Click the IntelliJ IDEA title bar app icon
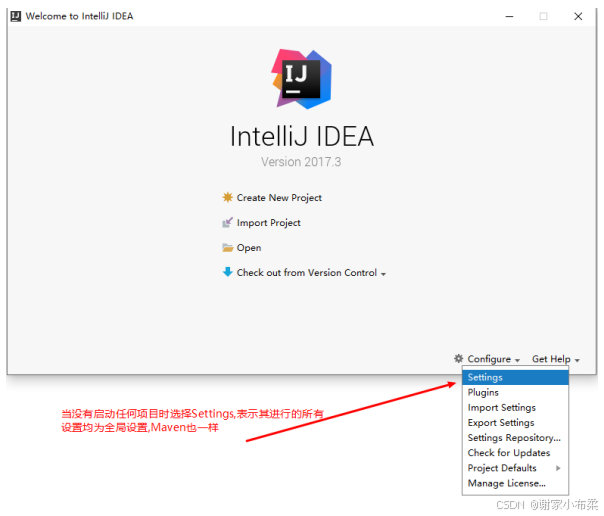Viewport: 604px width, 516px height. click(x=16, y=16)
